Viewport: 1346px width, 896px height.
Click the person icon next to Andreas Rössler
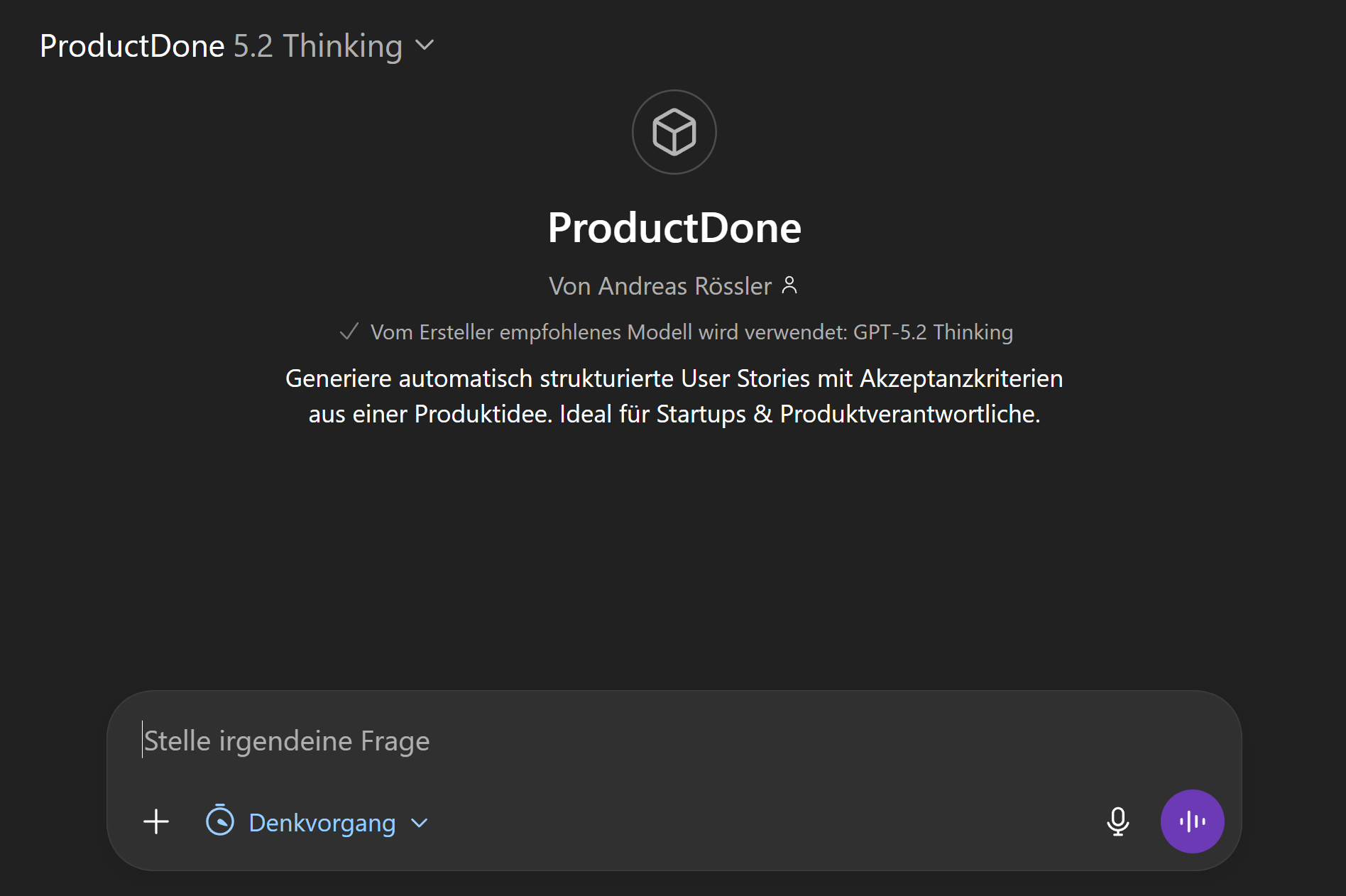pos(790,285)
